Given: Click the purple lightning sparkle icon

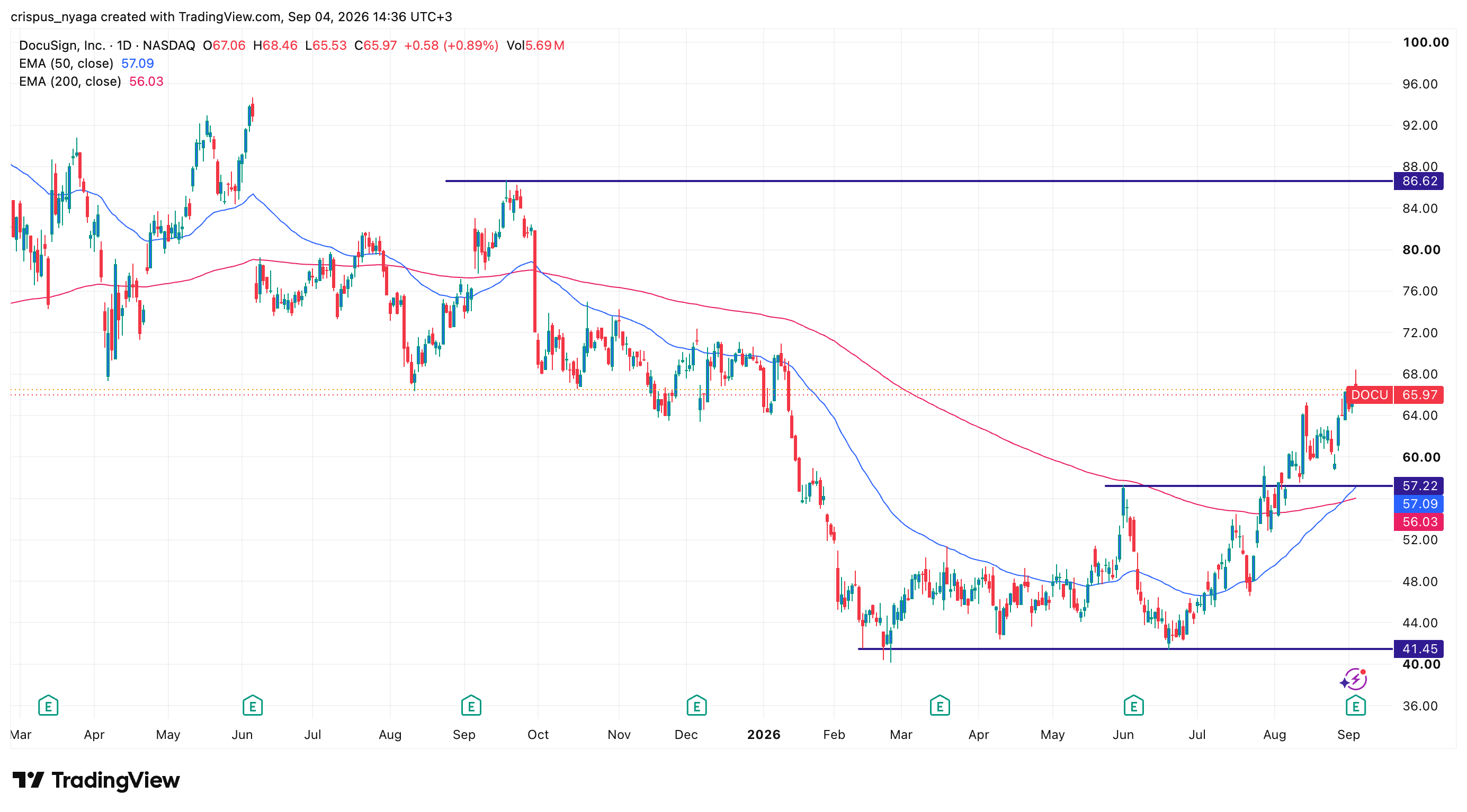Looking at the screenshot, I should click(1354, 680).
